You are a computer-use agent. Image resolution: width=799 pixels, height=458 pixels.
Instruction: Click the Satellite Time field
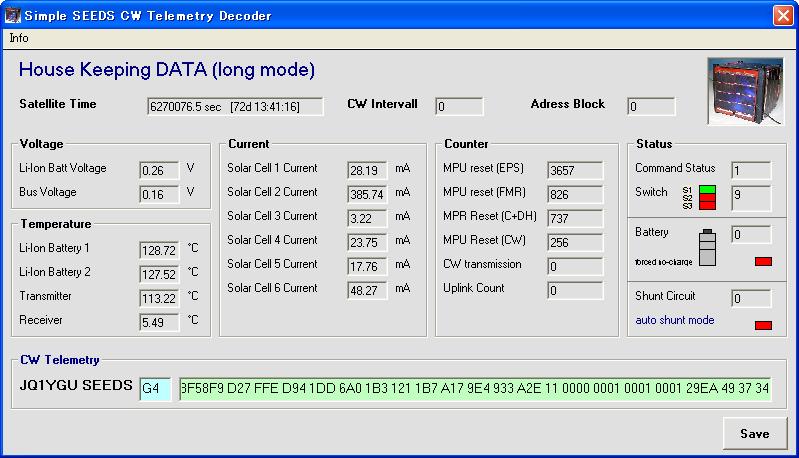(235, 106)
